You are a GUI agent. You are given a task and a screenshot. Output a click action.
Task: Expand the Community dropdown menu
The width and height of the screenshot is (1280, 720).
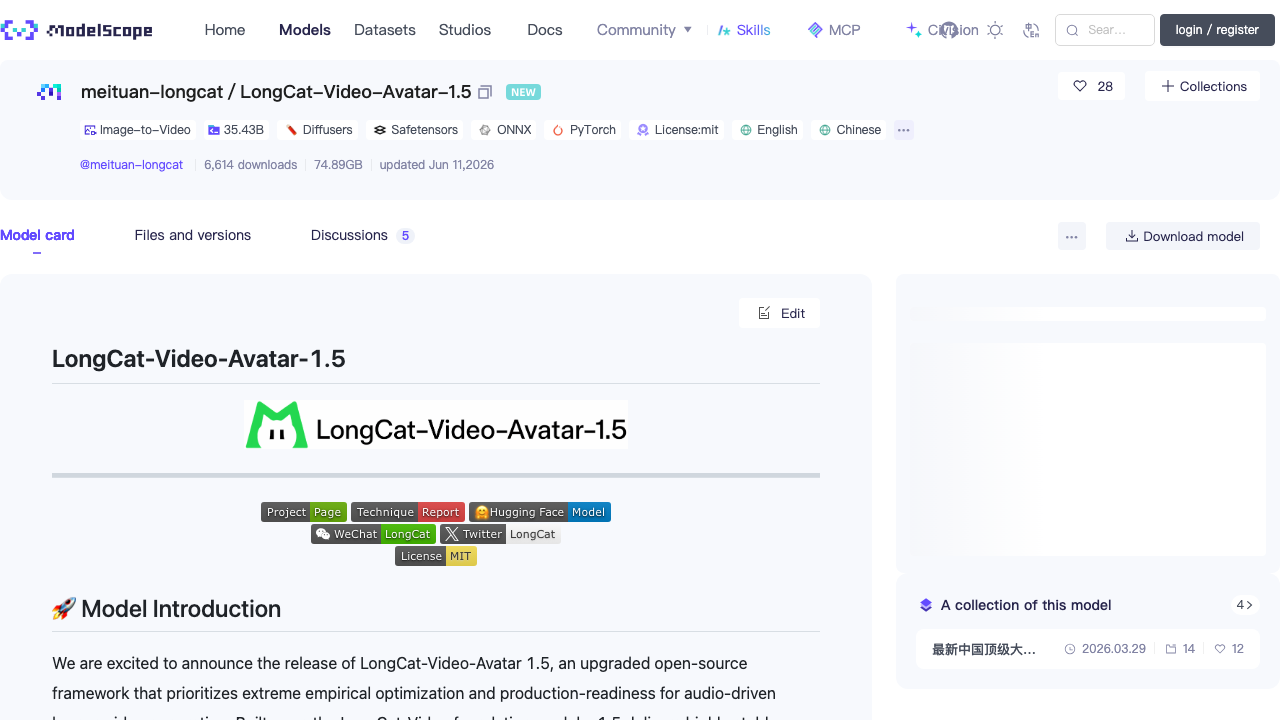click(x=644, y=30)
